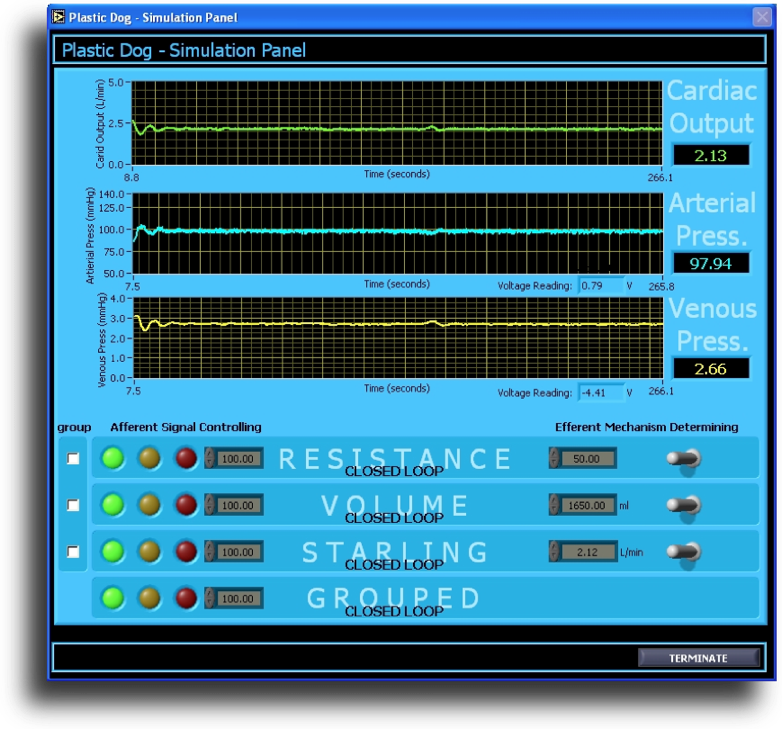Viewport: 782px width, 729px height.
Task: Flip the Resistance efferent toggle switch
Action: pos(685,459)
